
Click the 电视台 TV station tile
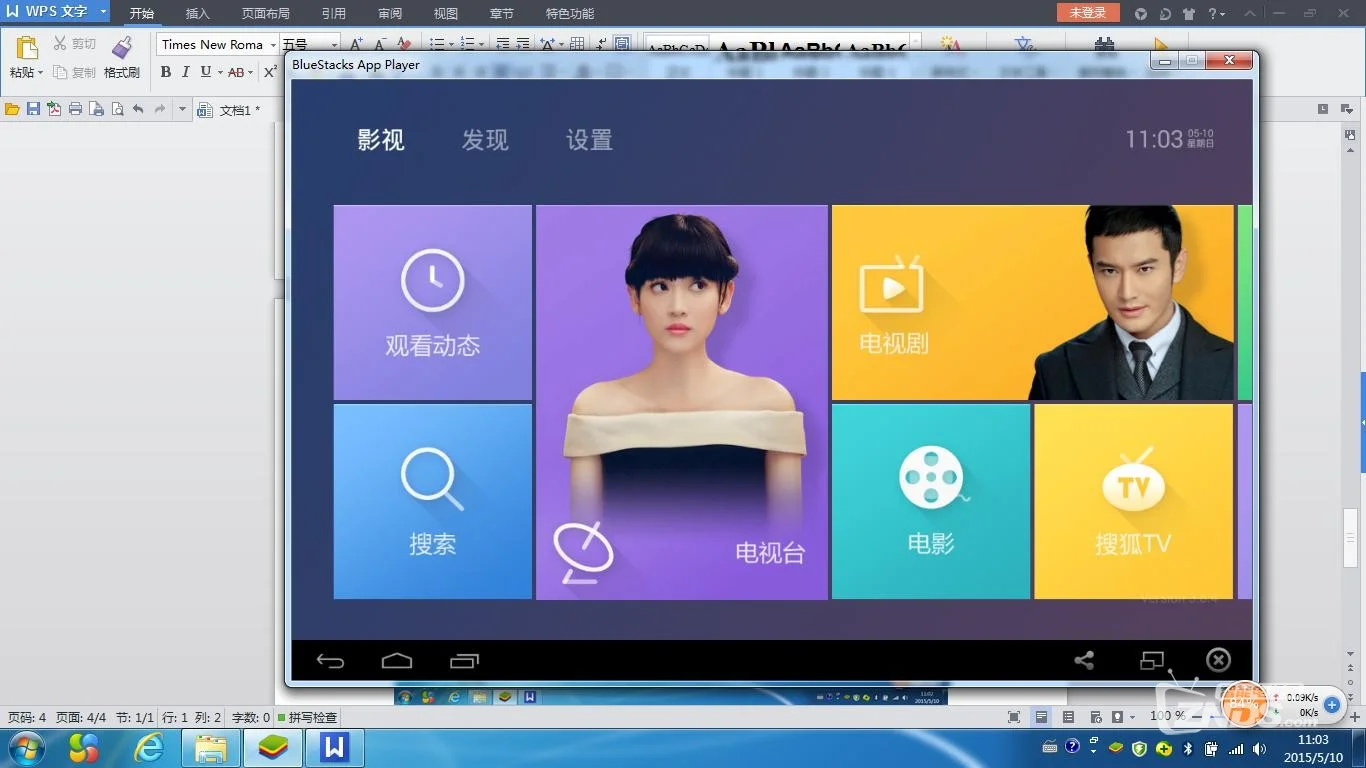tap(681, 402)
